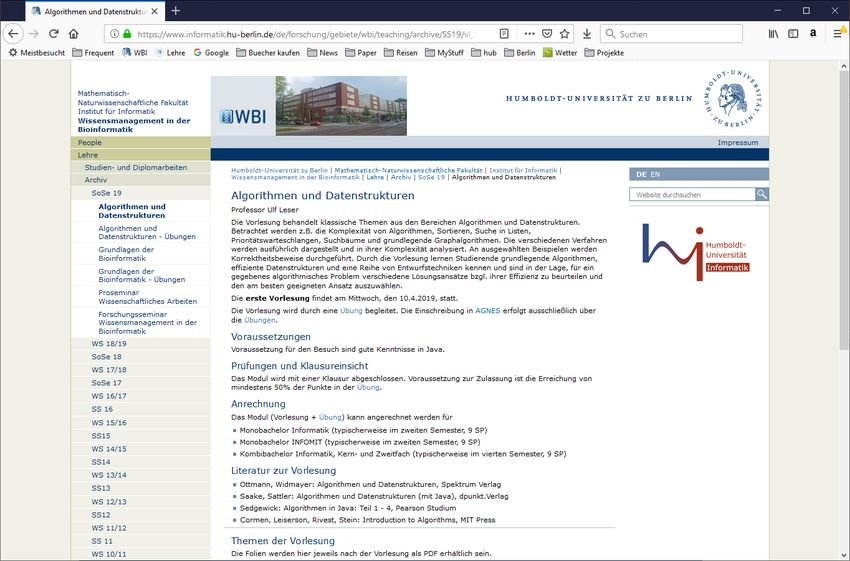Open the downloads panel

[587, 34]
